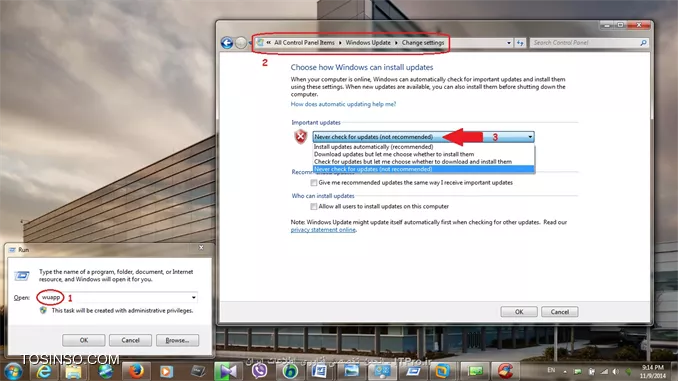The image size is (678, 381).
Task: Open the Windows Start orb
Action: tap(13, 371)
